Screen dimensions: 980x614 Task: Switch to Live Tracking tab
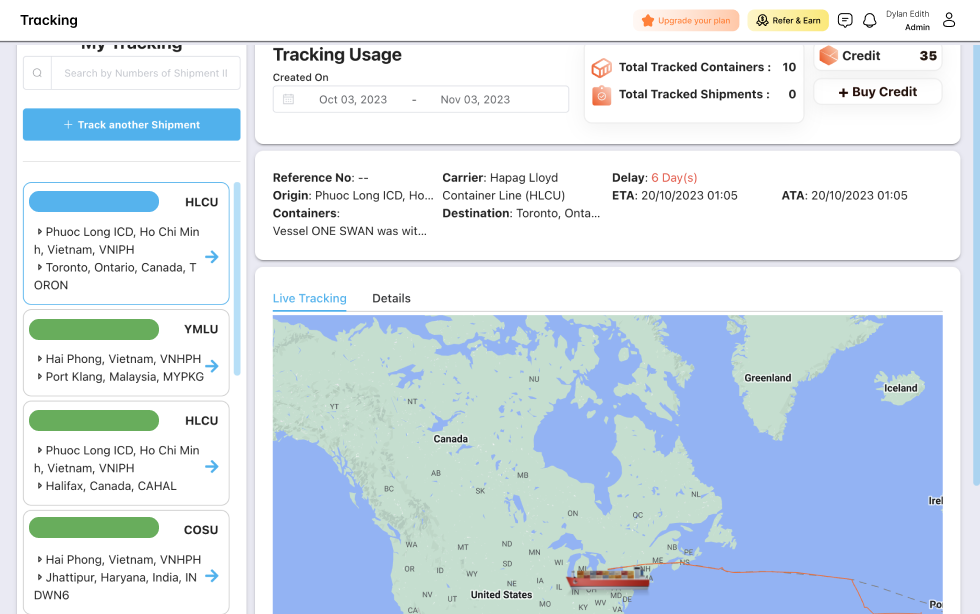click(309, 298)
